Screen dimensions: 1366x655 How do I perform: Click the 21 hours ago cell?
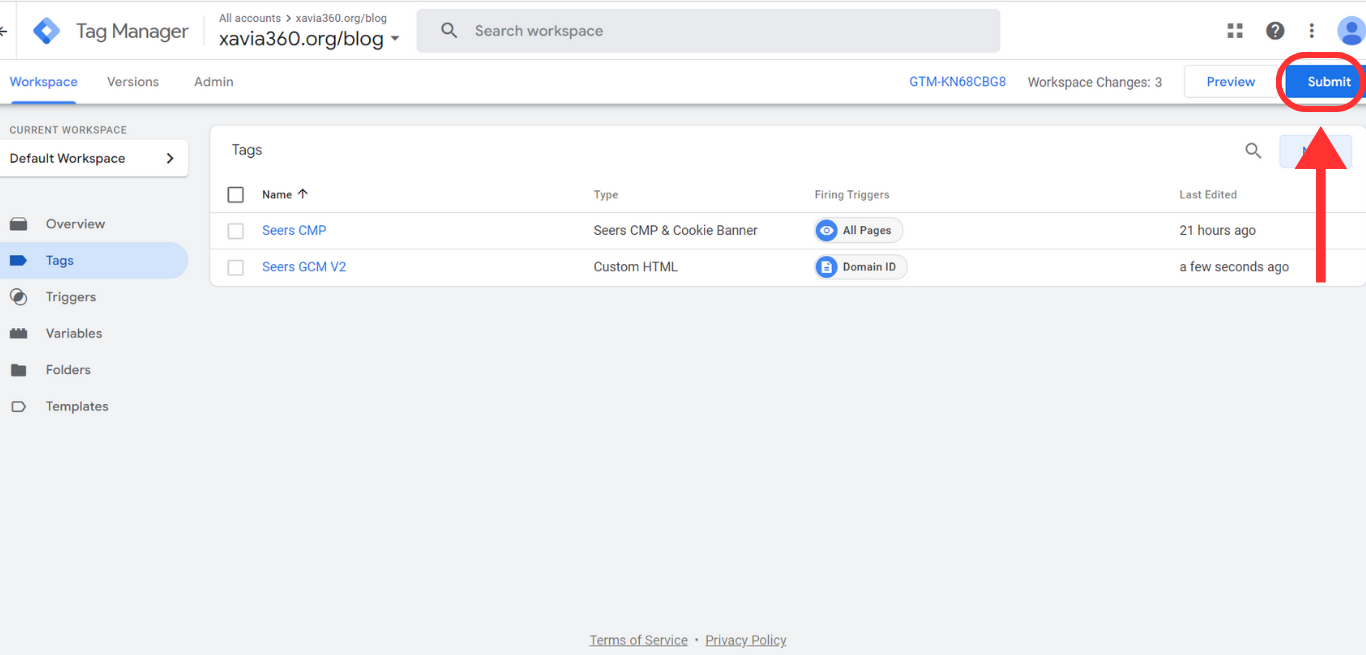click(x=1217, y=230)
